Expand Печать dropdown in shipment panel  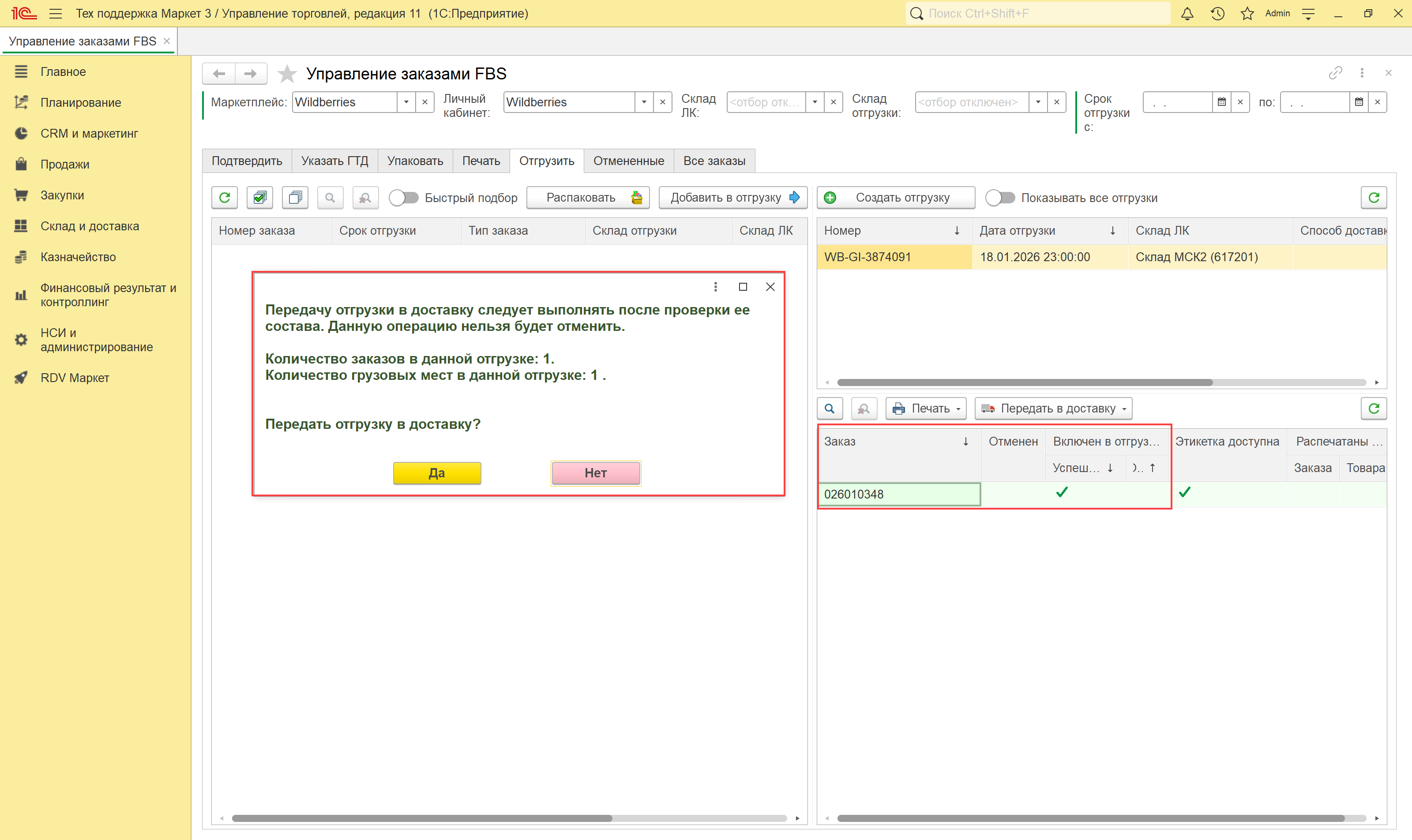coord(926,409)
